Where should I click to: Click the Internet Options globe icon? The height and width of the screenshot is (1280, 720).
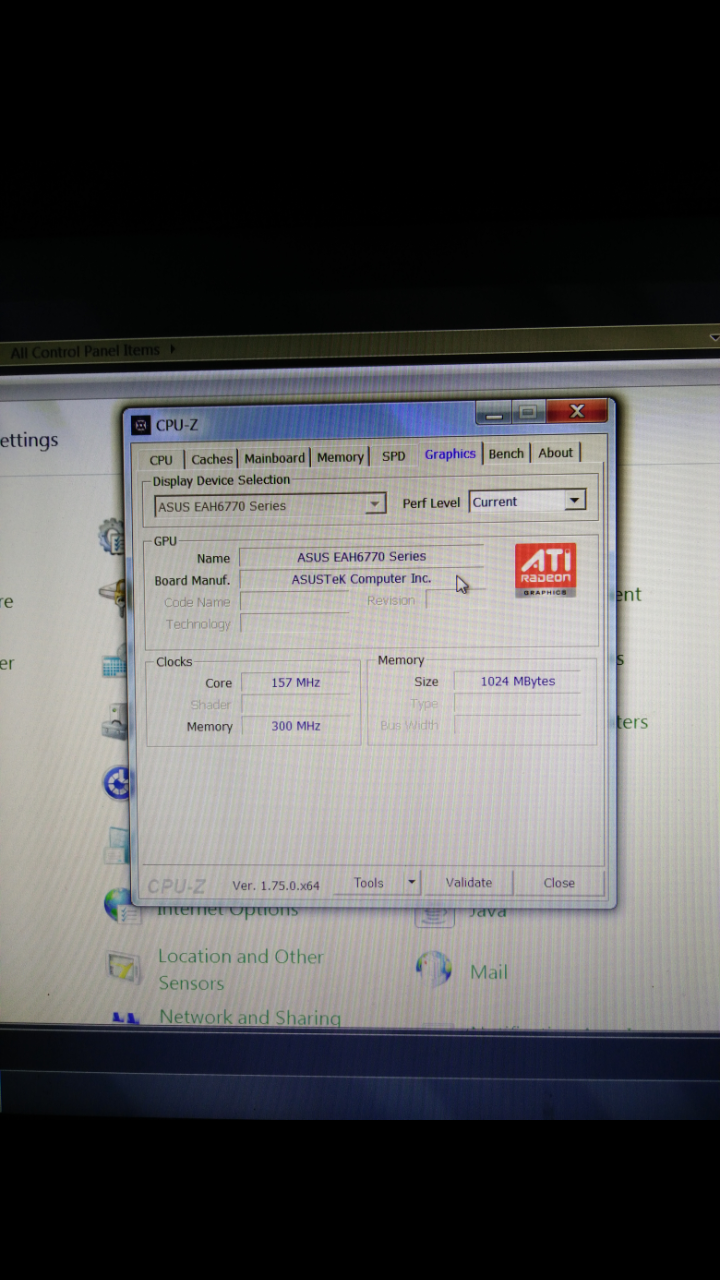click(118, 906)
